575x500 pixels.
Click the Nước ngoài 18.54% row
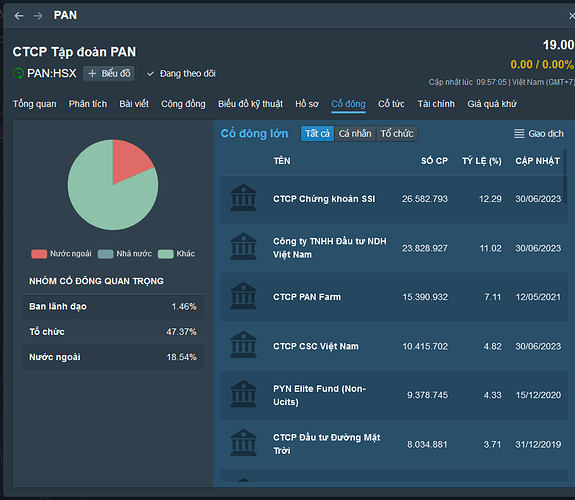113,357
